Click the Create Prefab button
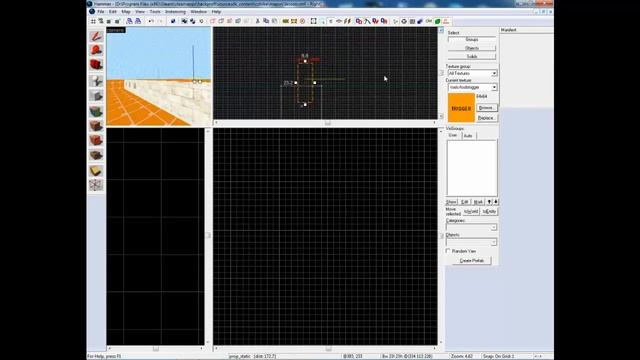The width and height of the screenshot is (640, 360). pos(471,260)
